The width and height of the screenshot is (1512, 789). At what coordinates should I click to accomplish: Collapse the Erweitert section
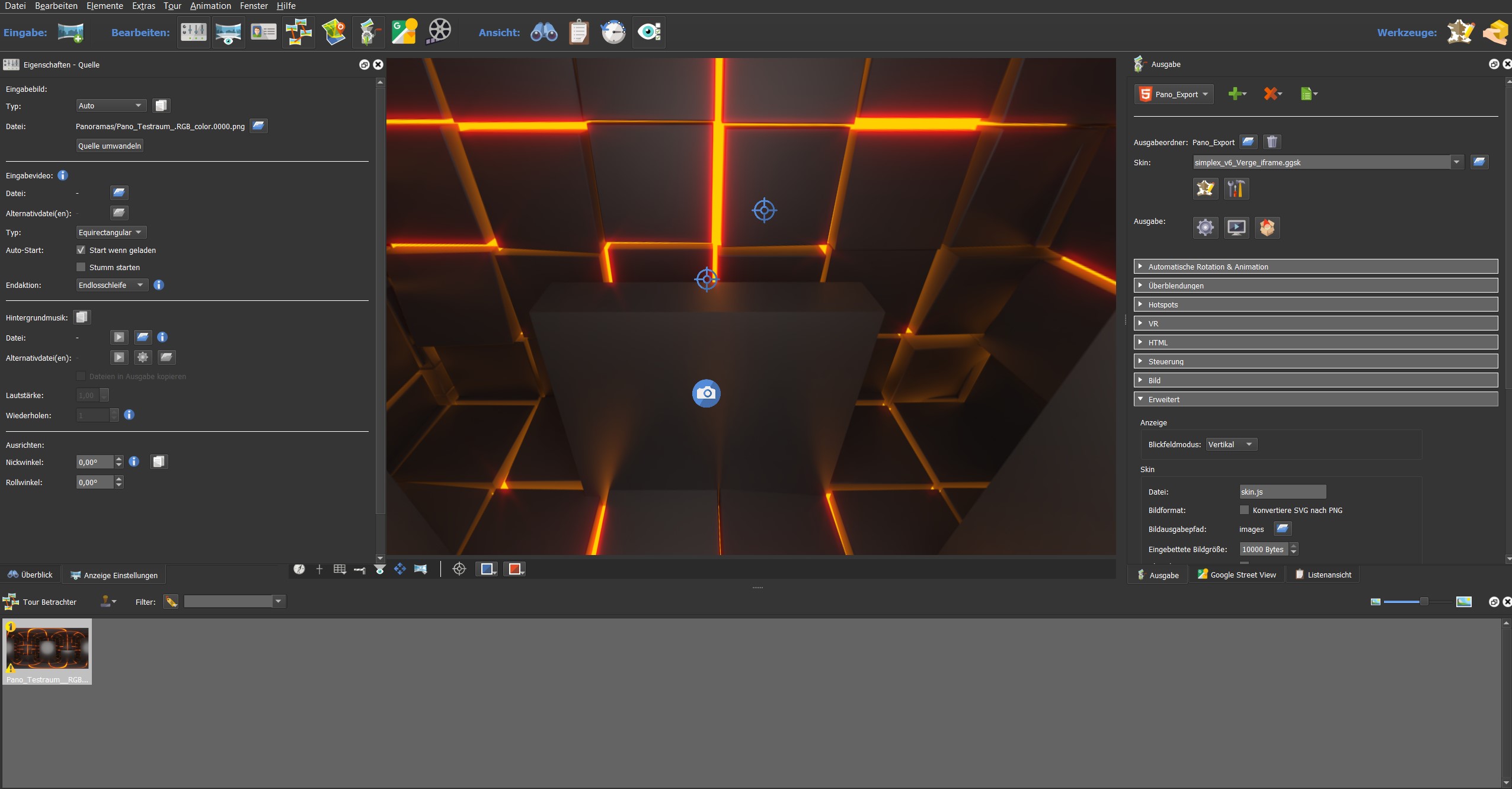(x=1316, y=399)
